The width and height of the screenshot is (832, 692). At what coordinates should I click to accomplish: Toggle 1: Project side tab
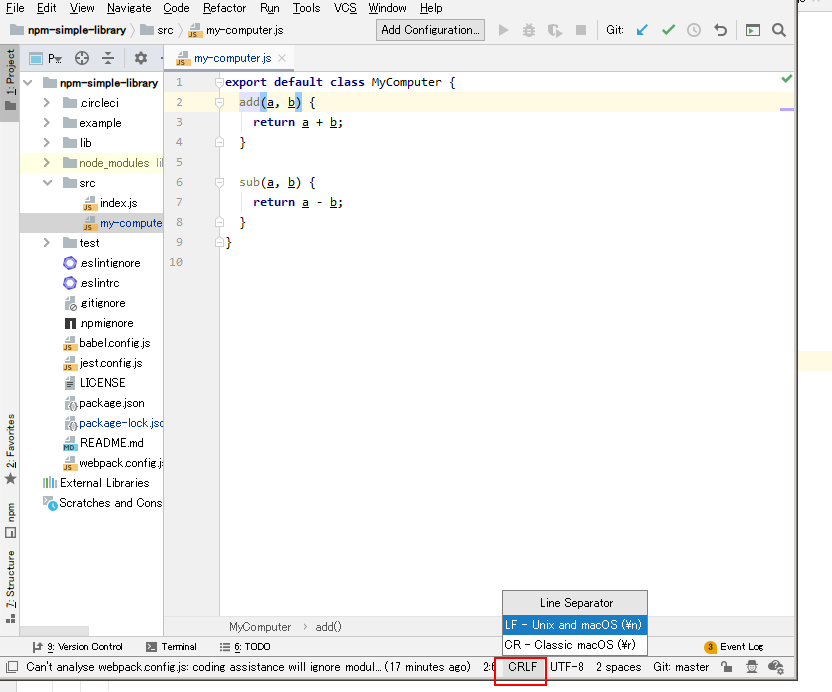pyautogui.click(x=10, y=81)
